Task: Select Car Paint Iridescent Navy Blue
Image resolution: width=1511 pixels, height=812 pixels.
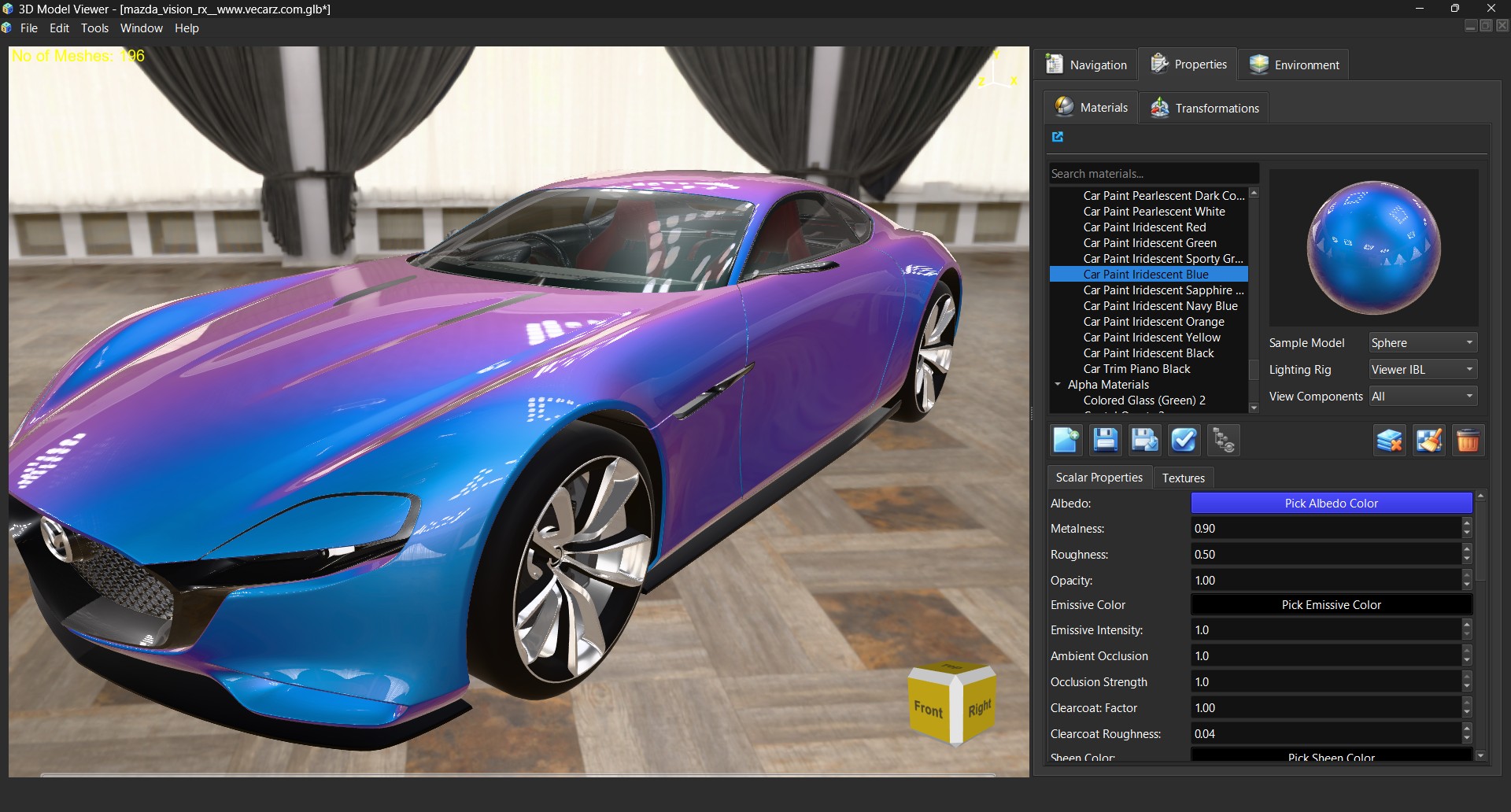Action: tap(1160, 306)
